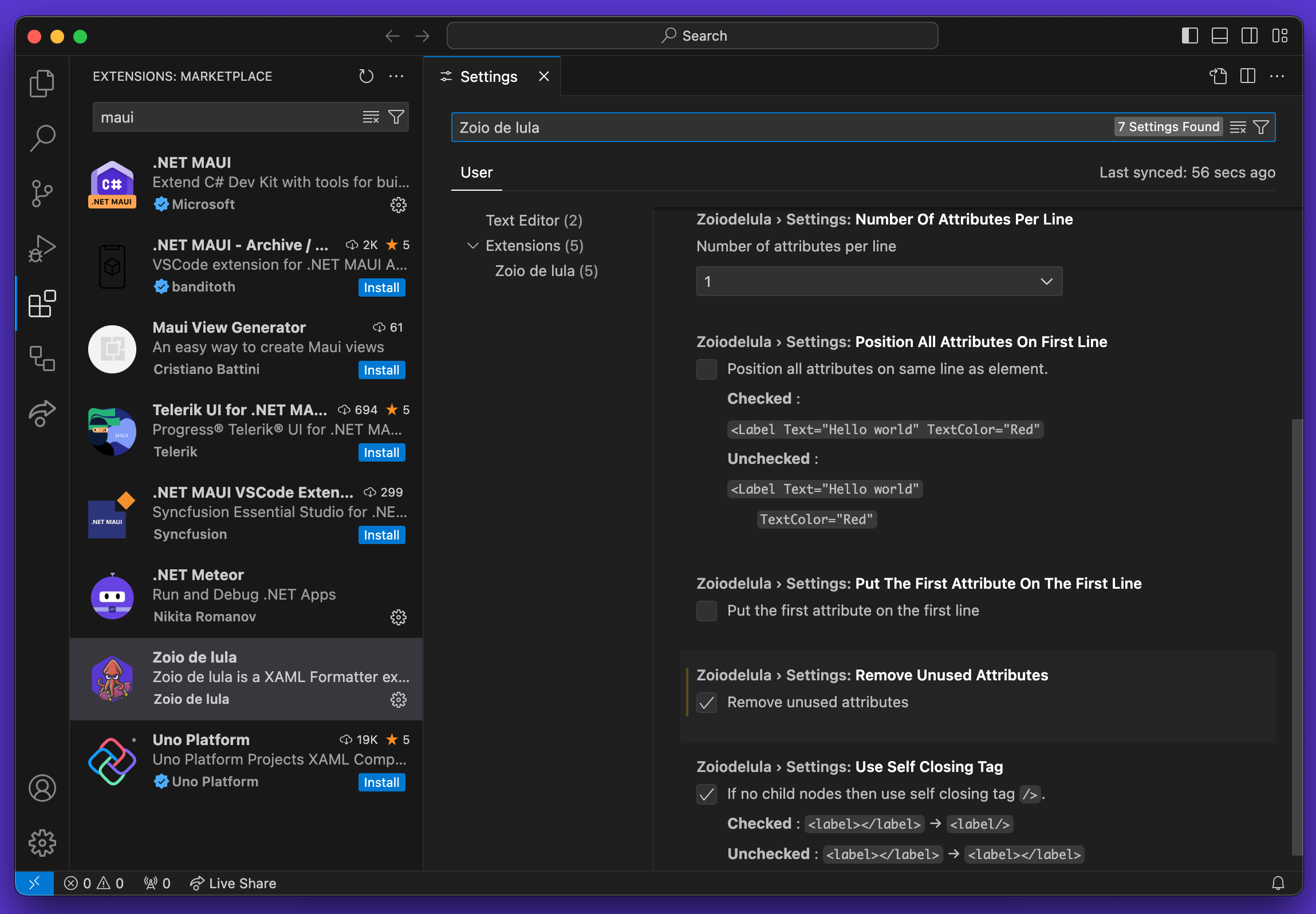The width and height of the screenshot is (1316, 914).
Task: Split the editor to the right
Action: [1248, 76]
